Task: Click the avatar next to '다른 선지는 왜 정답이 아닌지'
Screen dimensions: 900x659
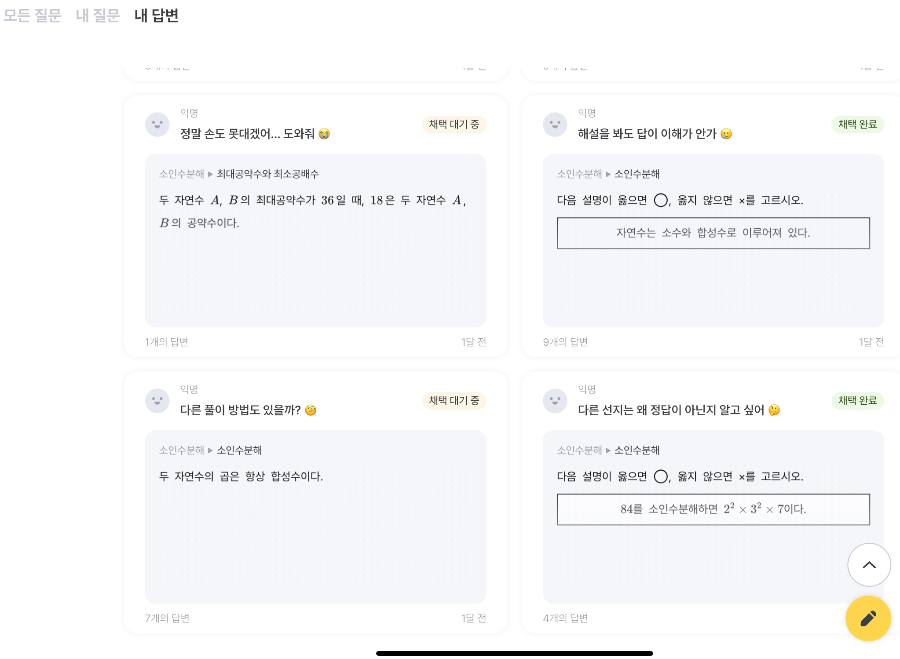Action: coord(555,400)
